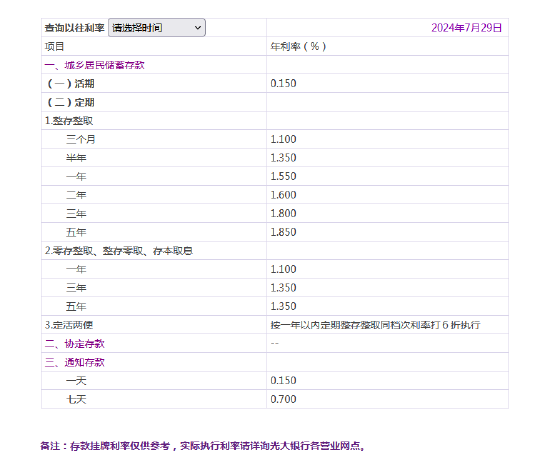Click the （一）活期 row label
The image size is (550, 470).
pyautogui.click(x=70, y=83)
